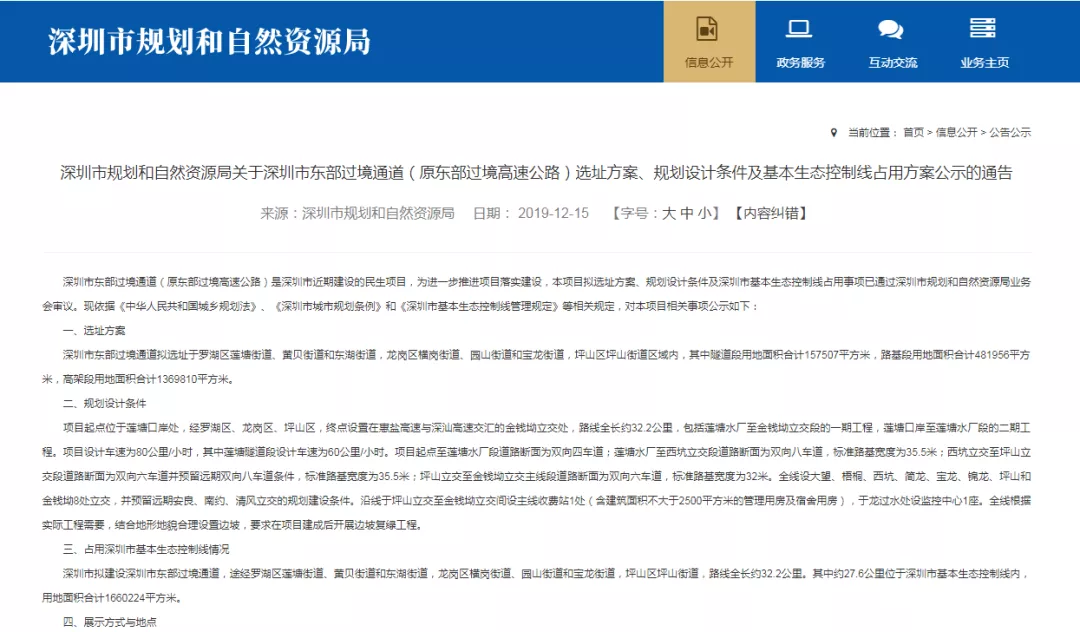Click the 内容纠错 link

[769, 213]
